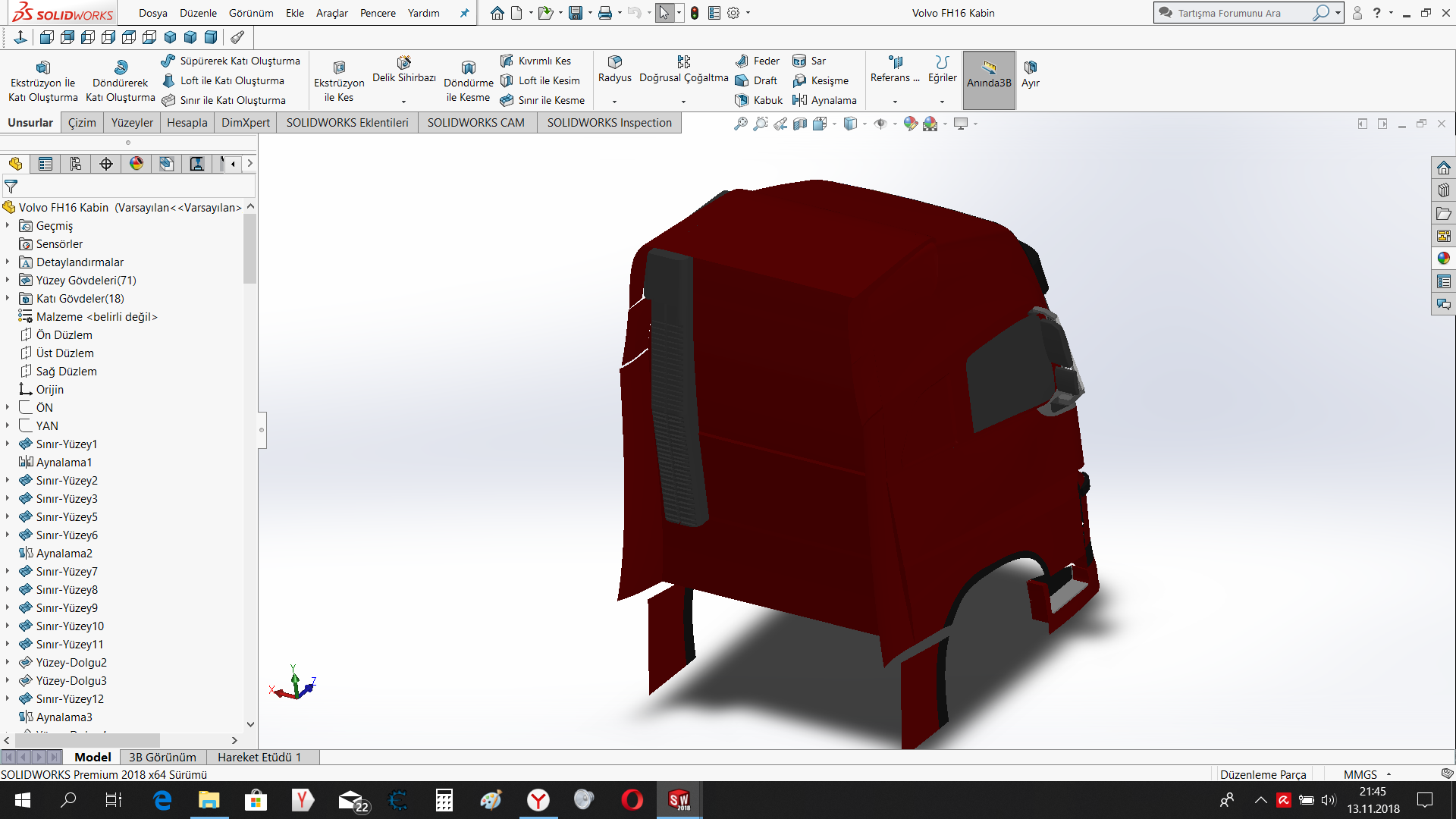Open DisplayManager color ball tab
The image size is (1456, 819).
(136, 164)
